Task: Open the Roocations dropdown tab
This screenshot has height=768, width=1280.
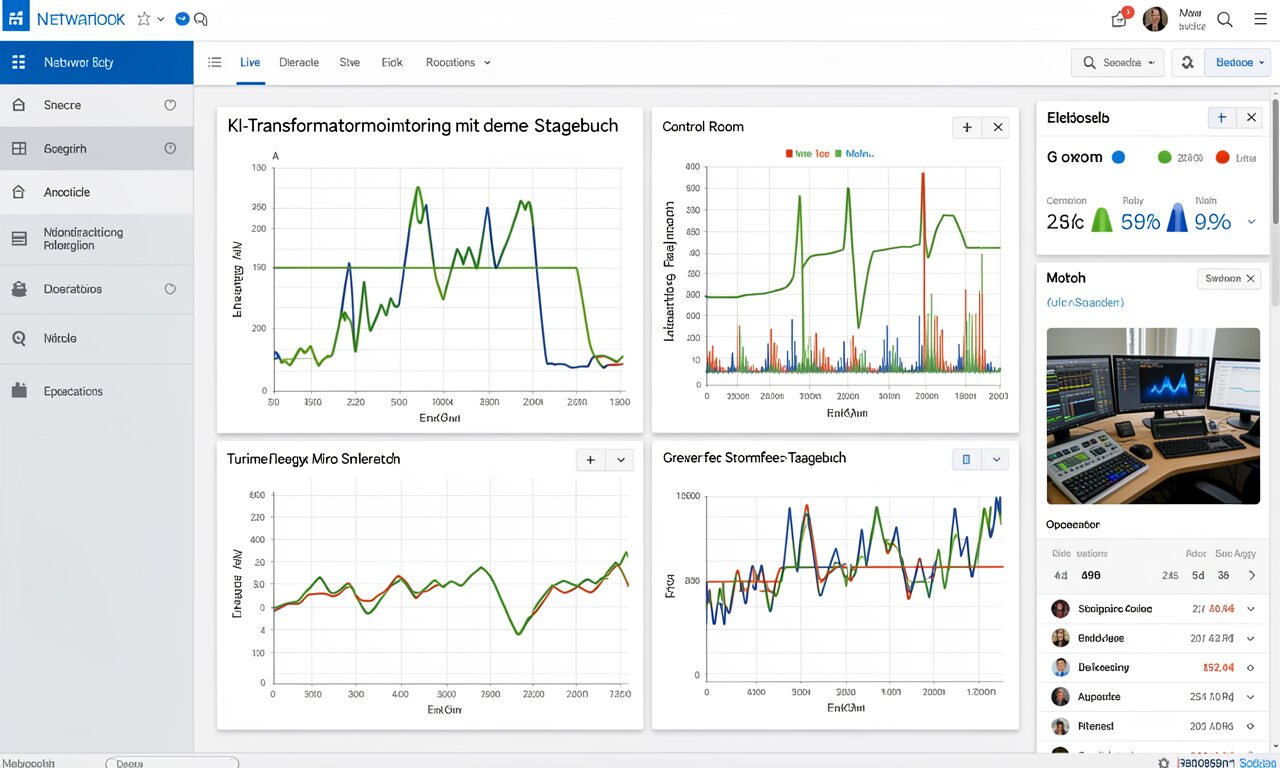Action: (458, 62)
